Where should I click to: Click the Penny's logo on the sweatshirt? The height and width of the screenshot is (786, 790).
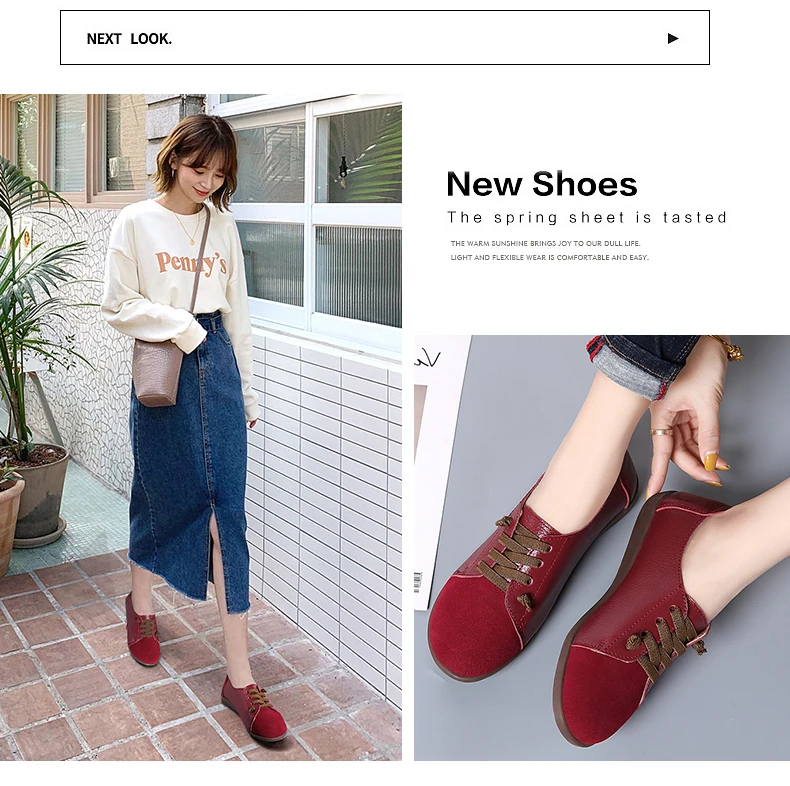coord(191,263)
